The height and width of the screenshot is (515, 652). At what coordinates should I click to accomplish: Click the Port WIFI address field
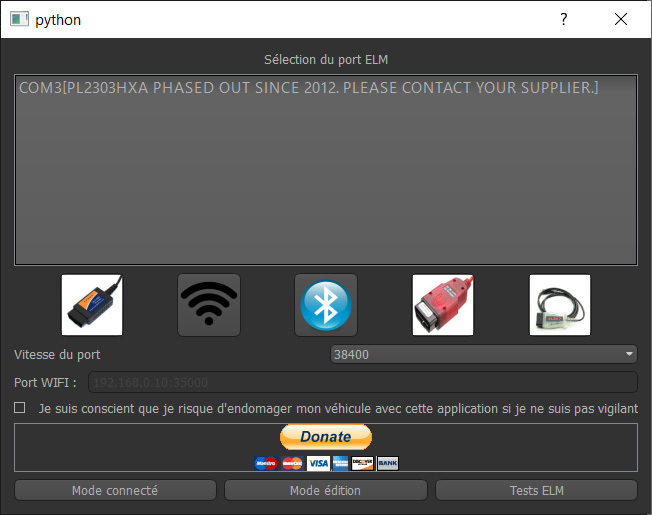(x=363, y=382)
